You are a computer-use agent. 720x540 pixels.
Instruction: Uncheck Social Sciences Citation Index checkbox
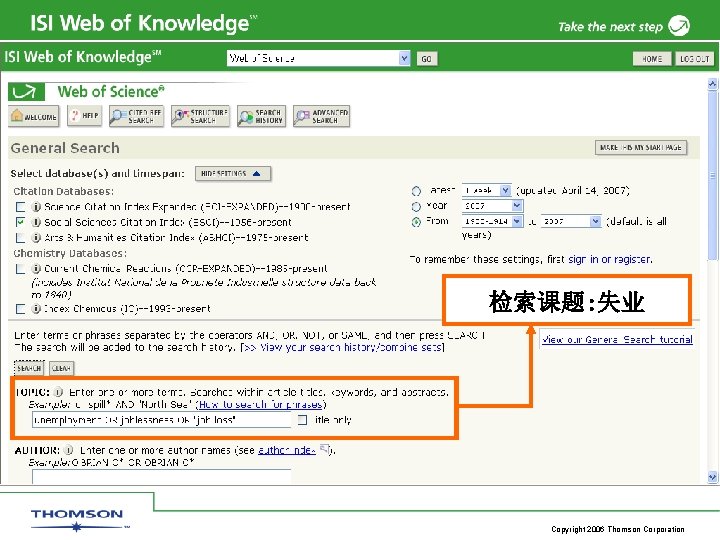tap(20, 222)
